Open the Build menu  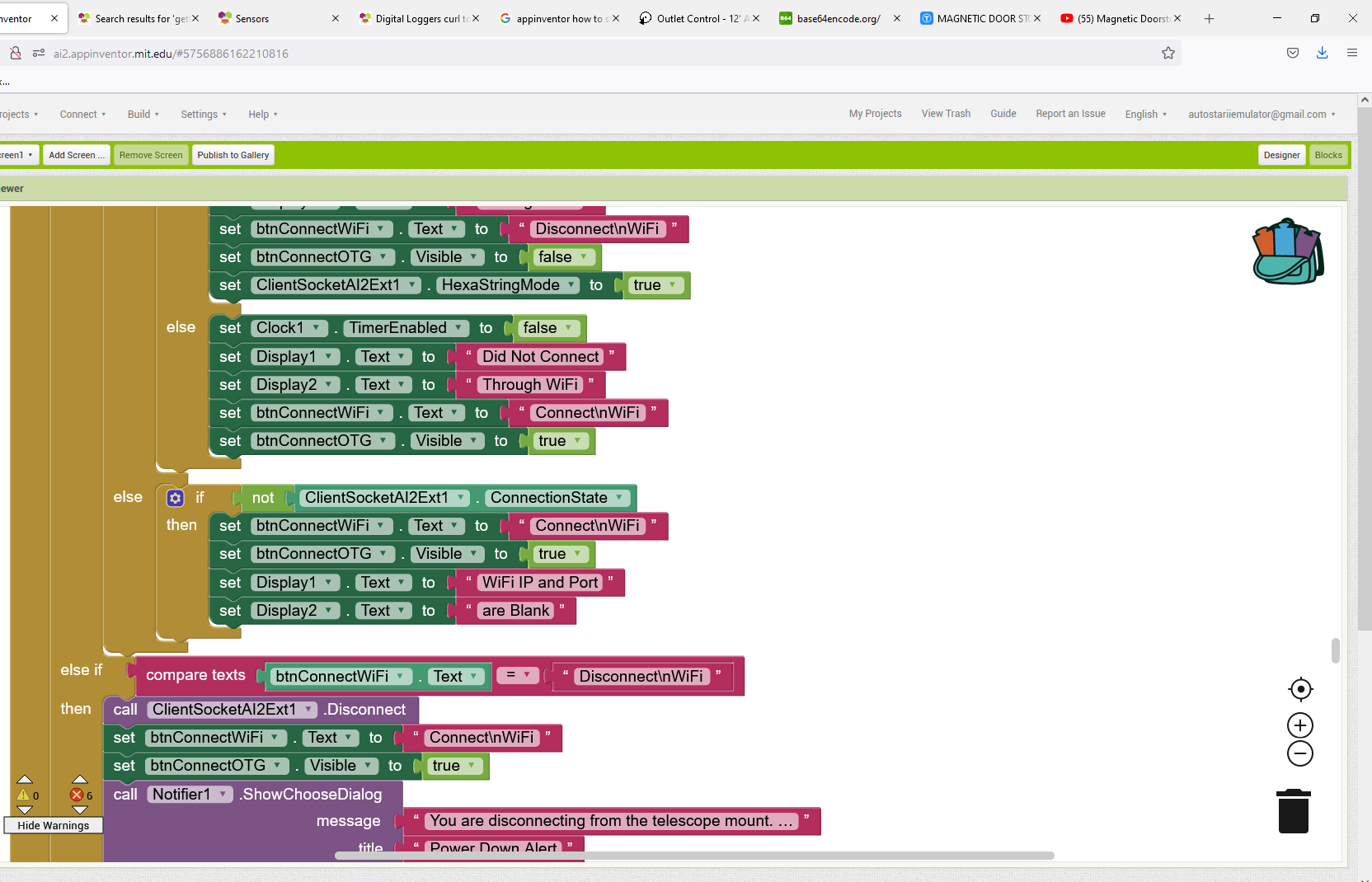click(x=142, y=114)
